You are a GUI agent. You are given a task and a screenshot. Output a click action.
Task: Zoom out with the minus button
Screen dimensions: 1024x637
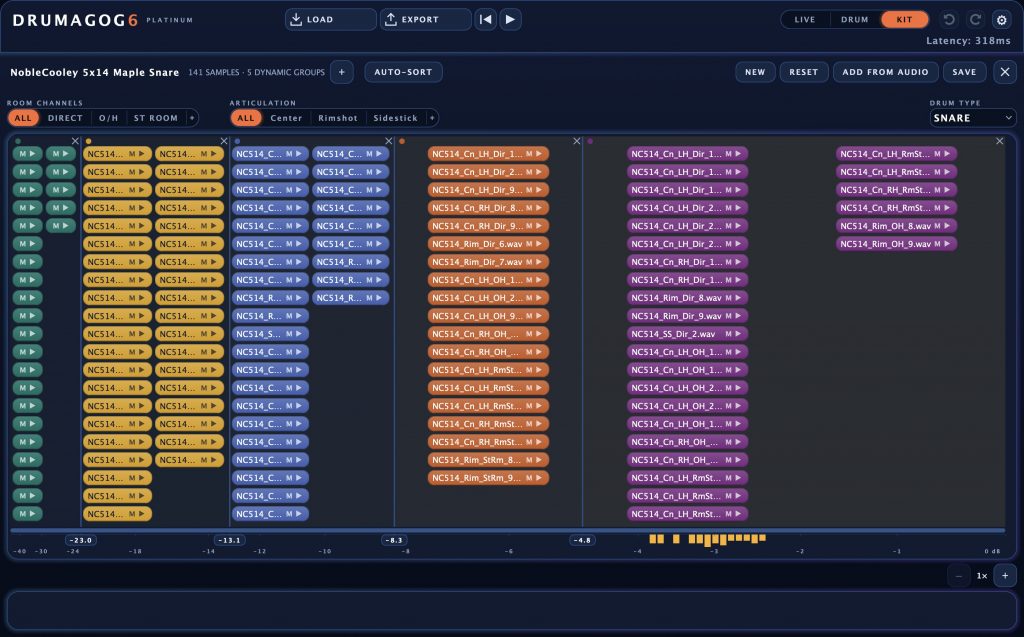point(959,576)
